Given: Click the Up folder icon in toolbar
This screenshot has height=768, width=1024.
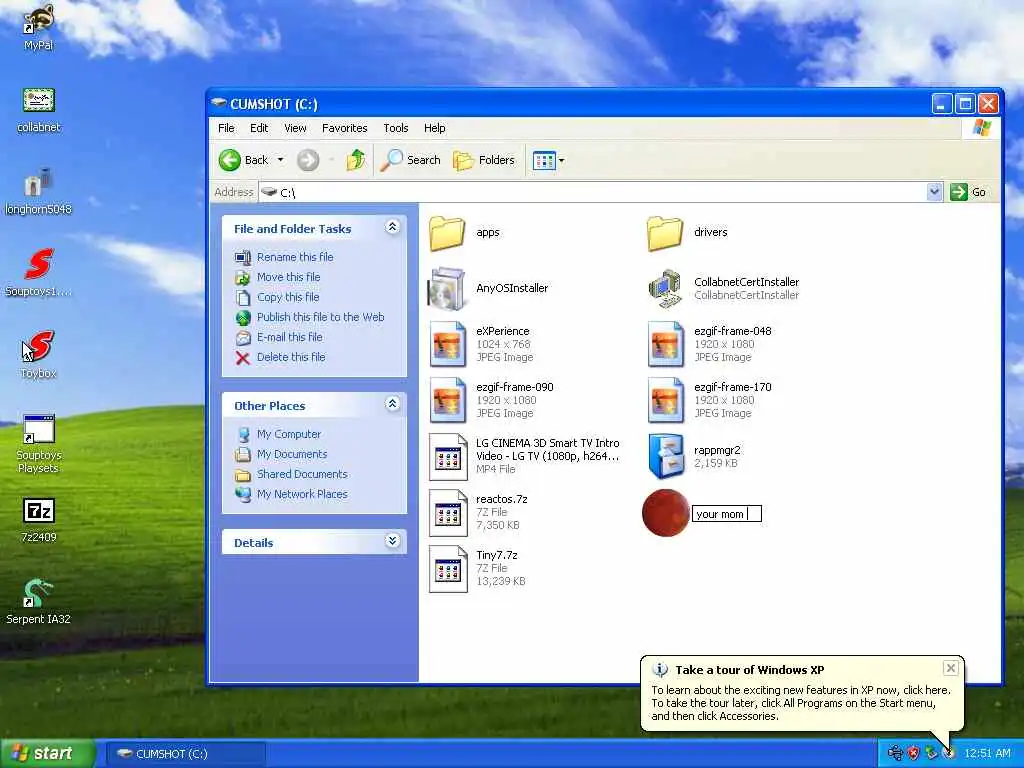Looking at the screenshot, I should tap(356, 160).
